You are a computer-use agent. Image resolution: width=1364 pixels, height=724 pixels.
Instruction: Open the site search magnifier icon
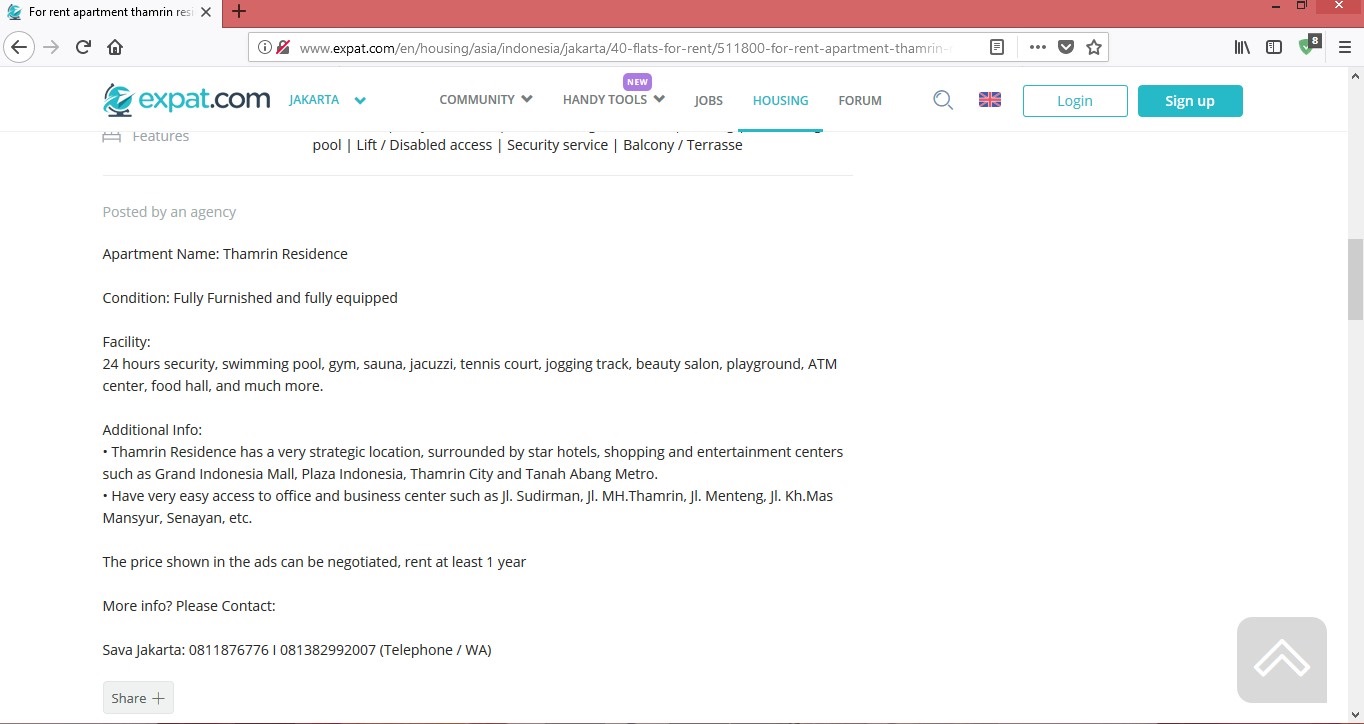click(x=942, y=100)
